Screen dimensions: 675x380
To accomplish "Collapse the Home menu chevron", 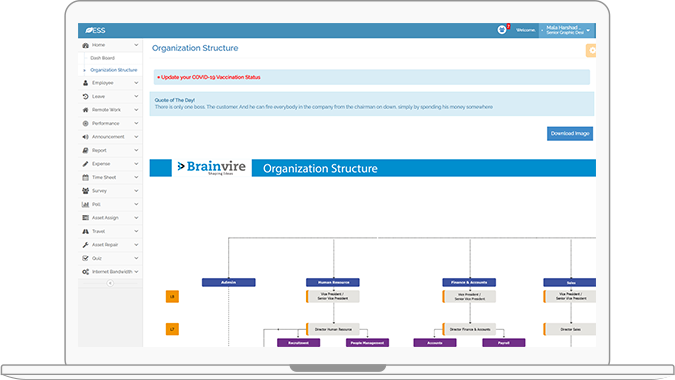I will [x=136, y=45].
